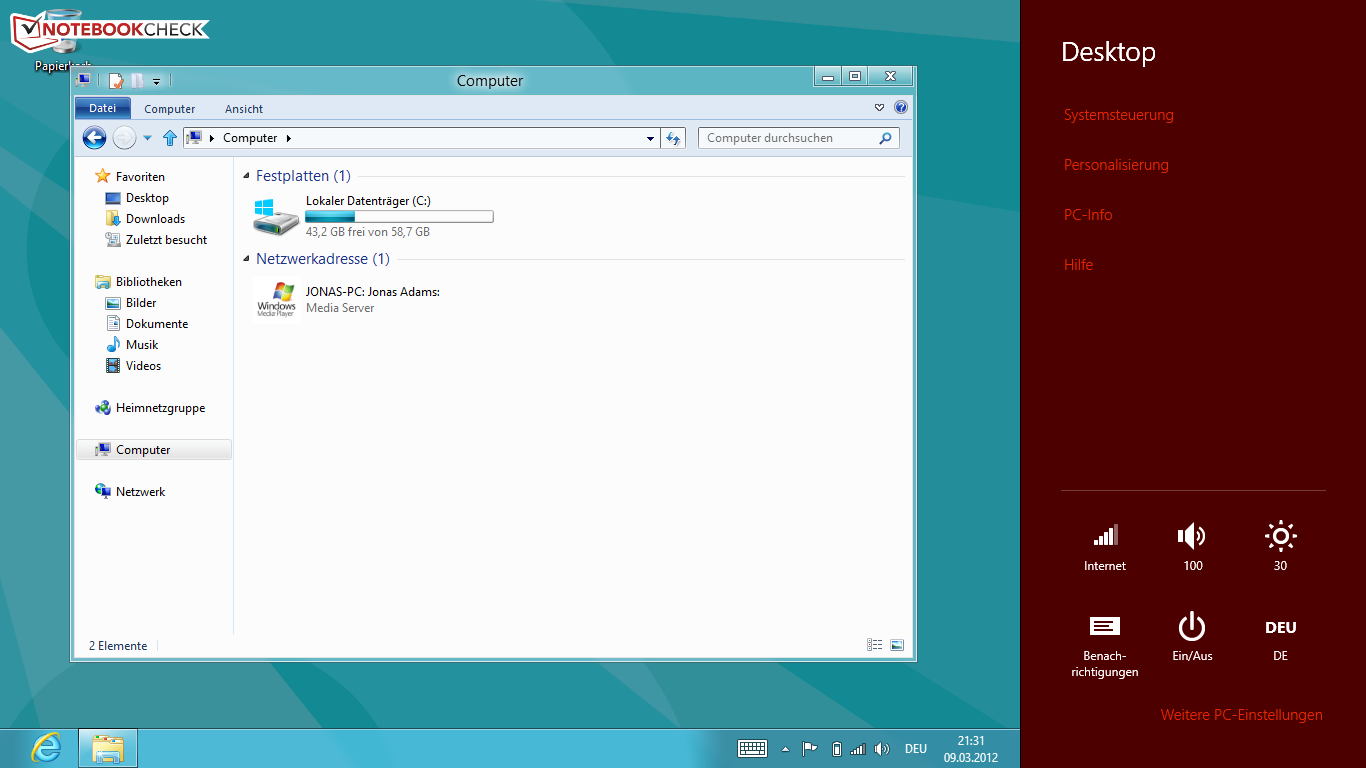Open the Musik library
The width and height of the screenshot is (1366, 768).
(x=142, y=345)
